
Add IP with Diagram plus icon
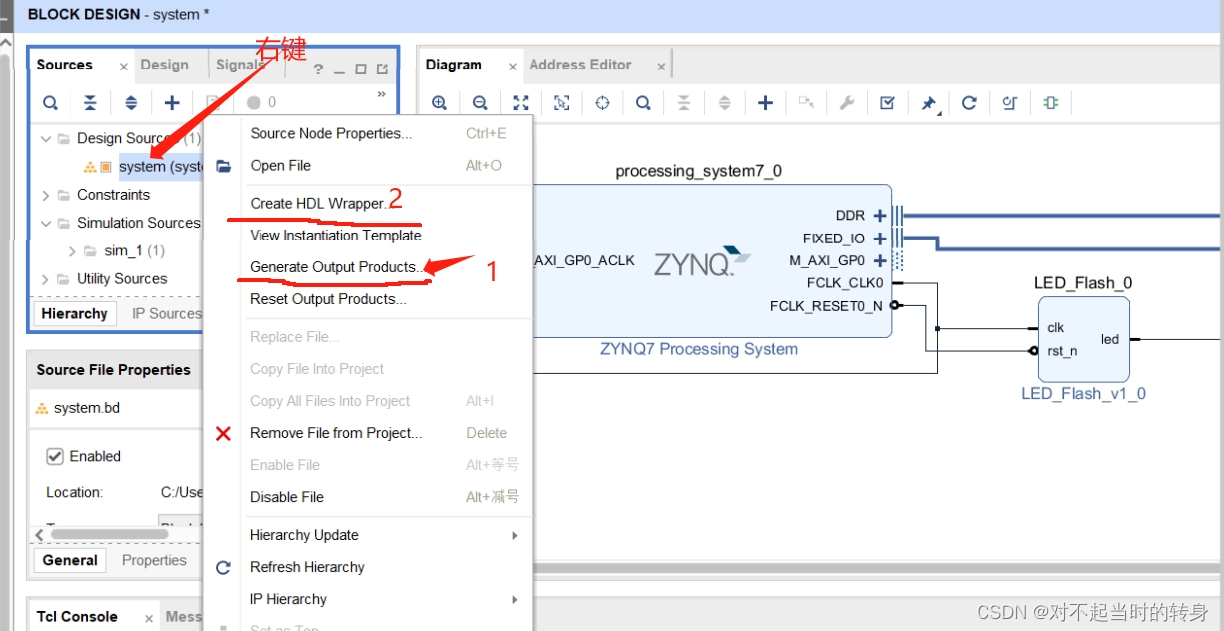[x=765, y=102]
